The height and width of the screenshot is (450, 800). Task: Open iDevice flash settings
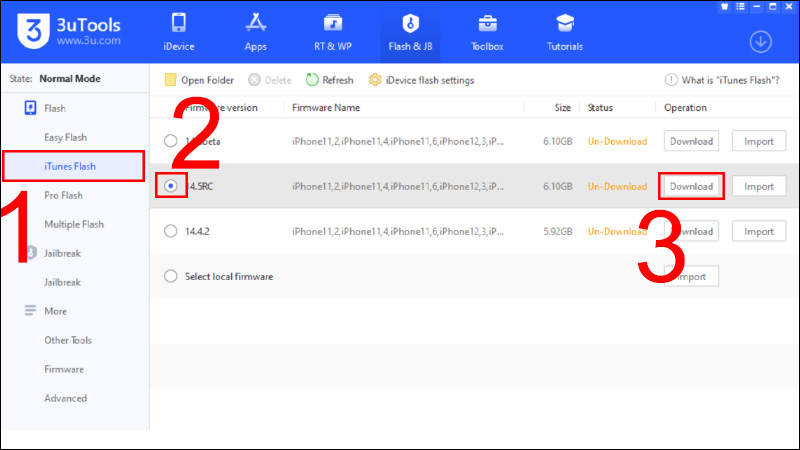[421, 80]
